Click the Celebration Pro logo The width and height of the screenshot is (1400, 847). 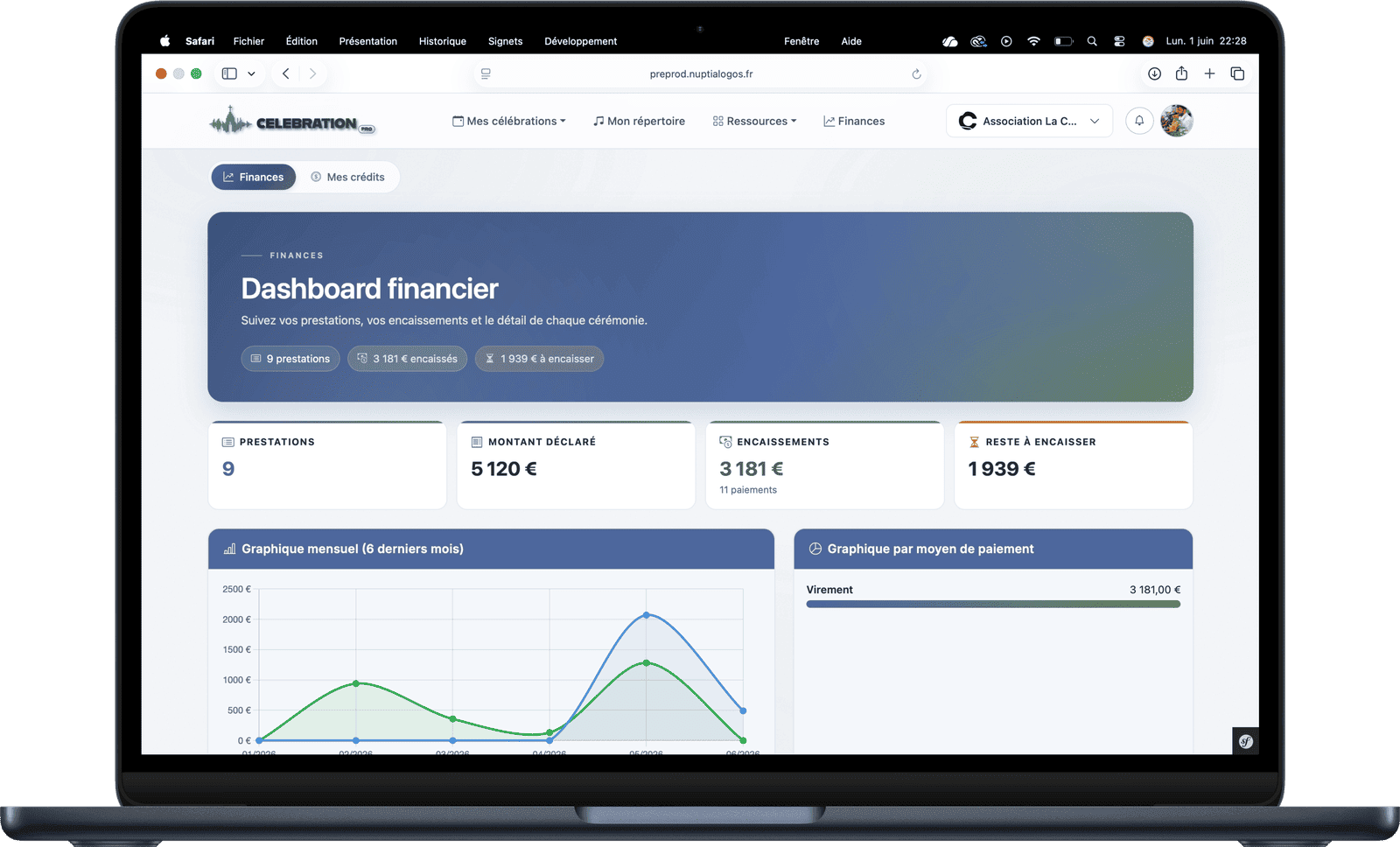point(292,121)
